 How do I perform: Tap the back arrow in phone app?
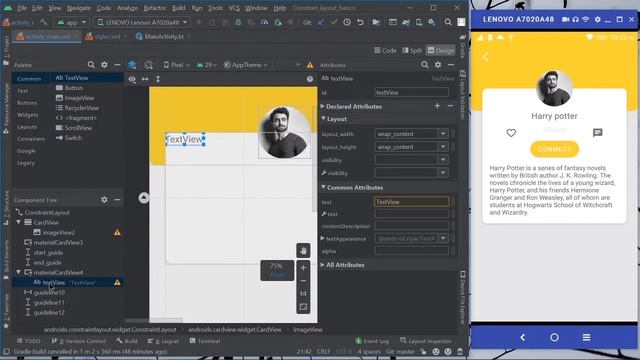[x=485, y=57]
